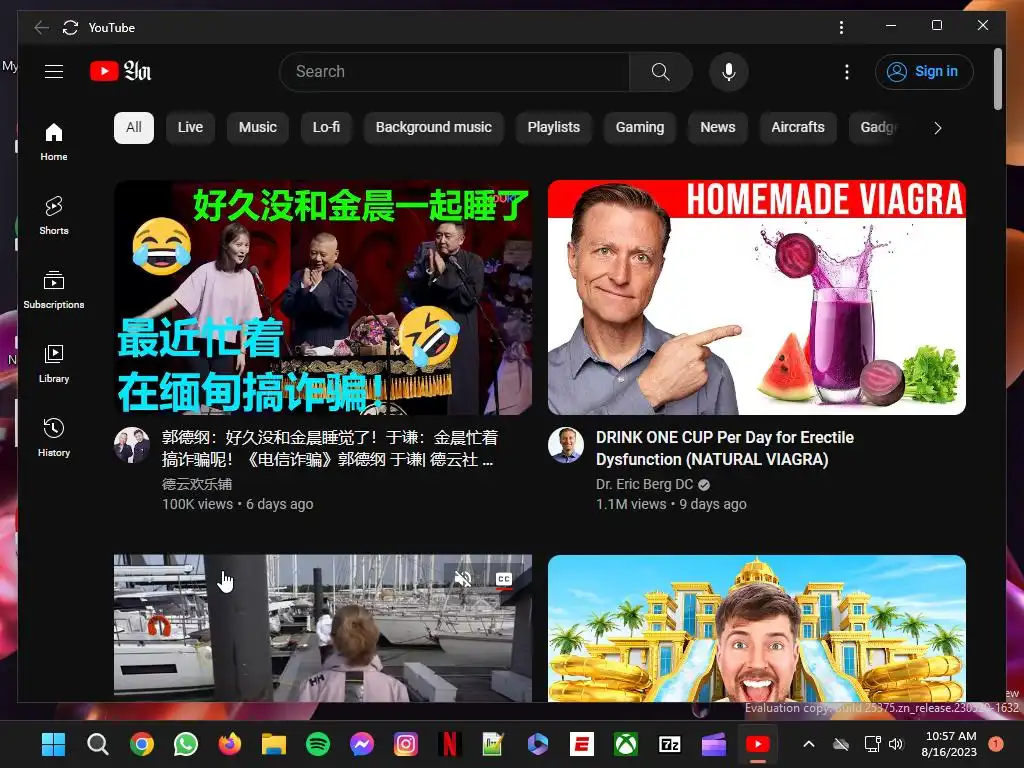Open History in sidebar
The width and height of the screenshot is (1024, 768).
(x=54, y=437)
